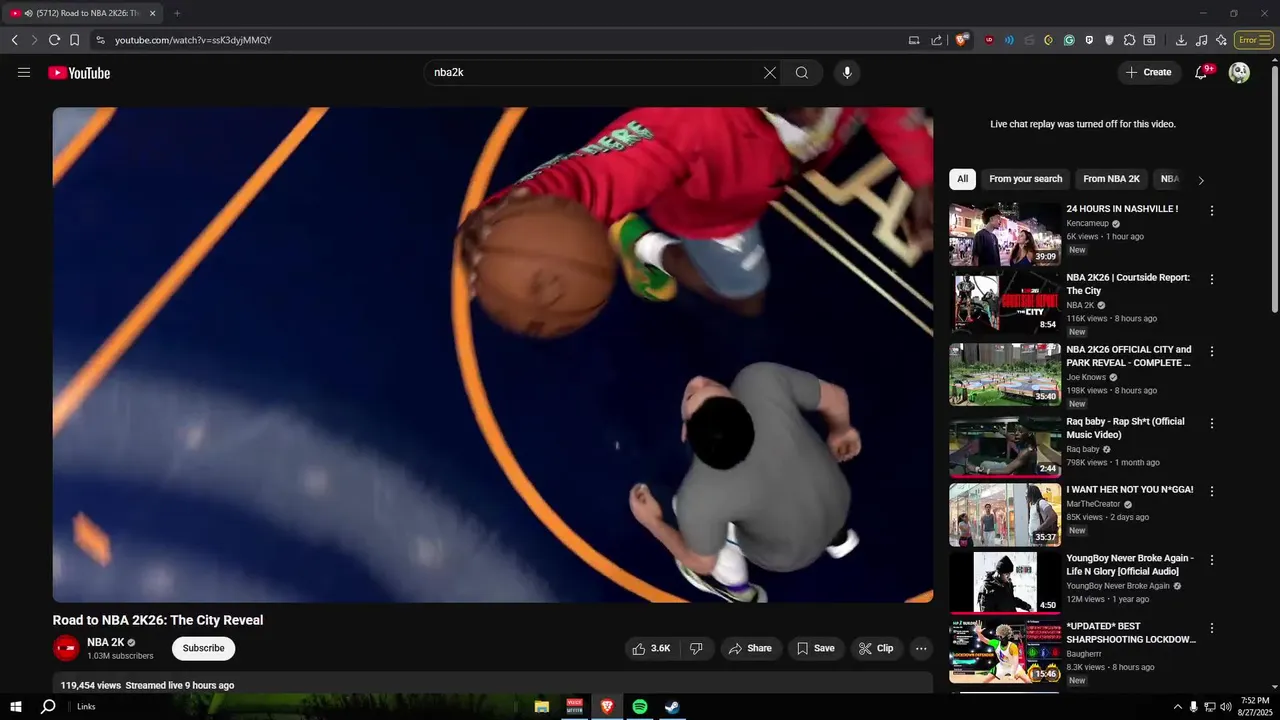1280x720 pixels.
Task: Open a new browser tab
Action: pyautogui.click(x=177, y=13)
